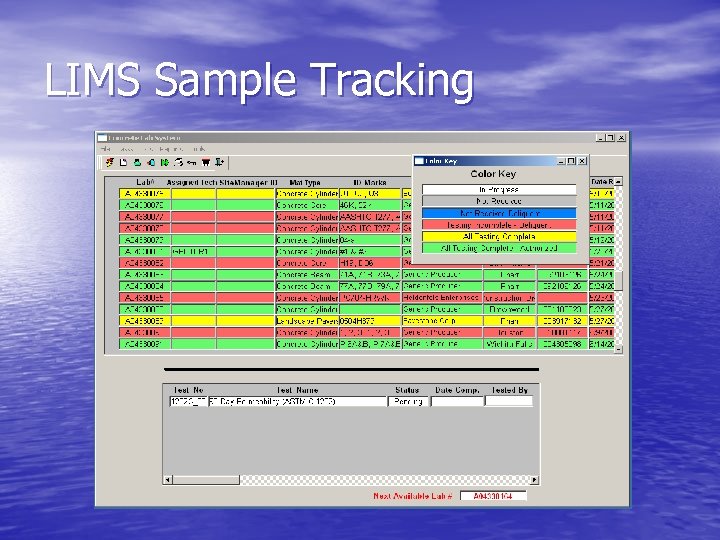The width and height of the screenshot is (720, 540).
Task: Select Lab# cell in Landscape Pavers row
Action: (145, 321)
